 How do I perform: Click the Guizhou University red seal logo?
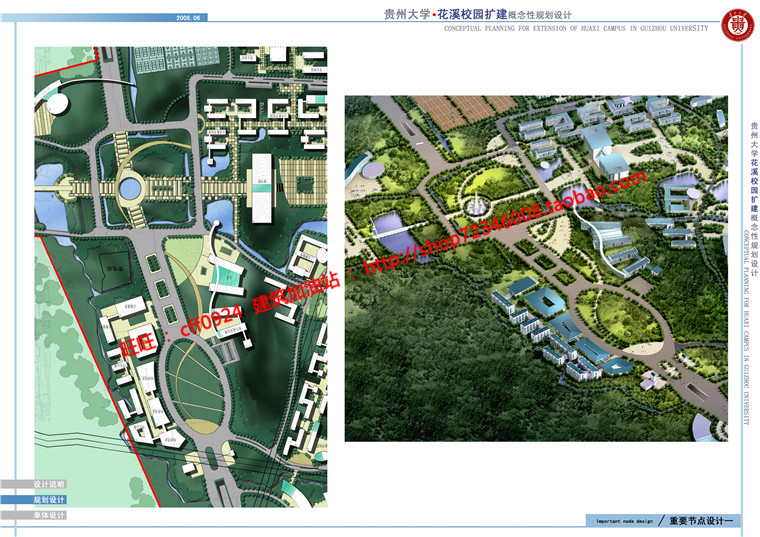pos(738,25)
